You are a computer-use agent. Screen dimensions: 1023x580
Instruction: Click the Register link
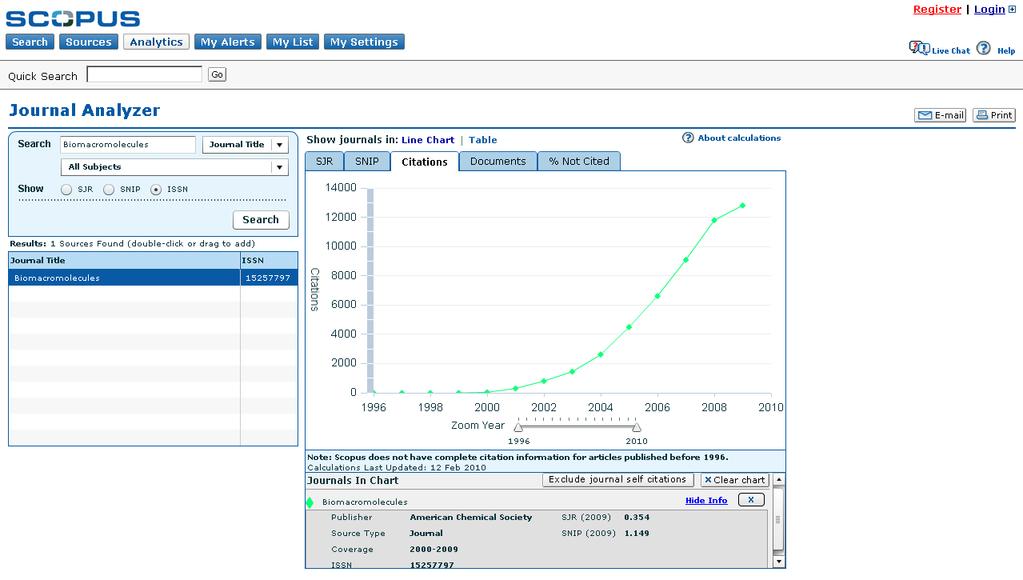click(x=937, y=9)
